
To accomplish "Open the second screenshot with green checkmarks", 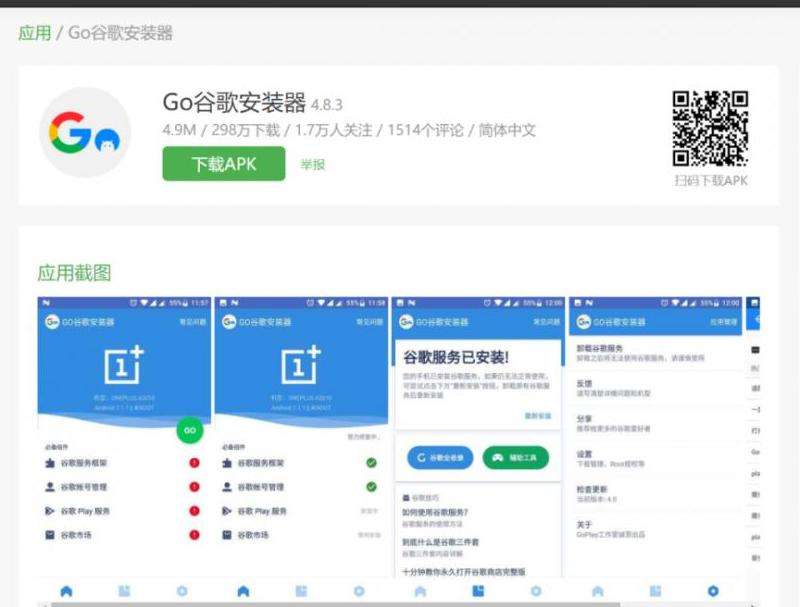I will pos(301,449).
